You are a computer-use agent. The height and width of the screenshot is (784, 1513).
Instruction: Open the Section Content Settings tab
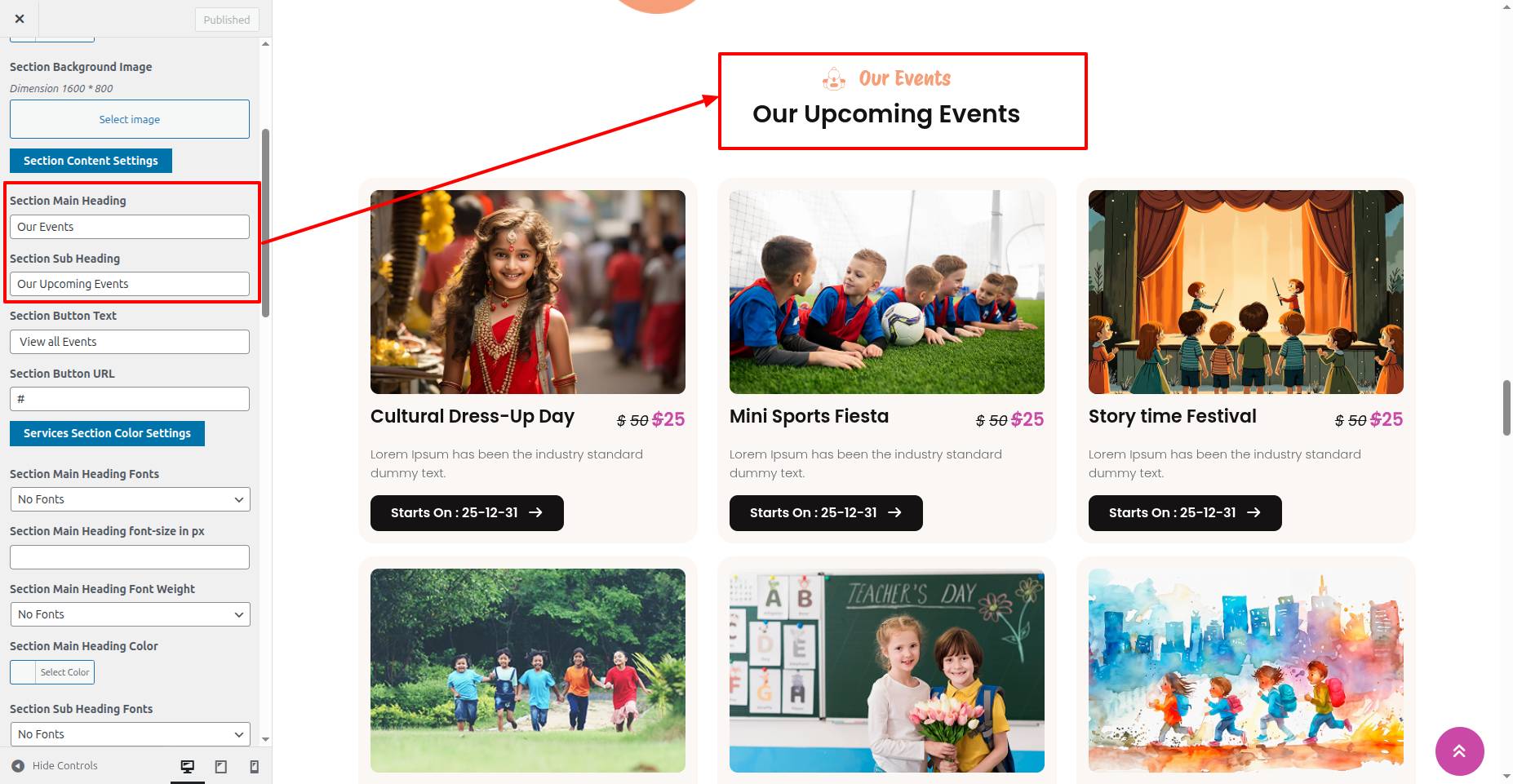point(91,161)
